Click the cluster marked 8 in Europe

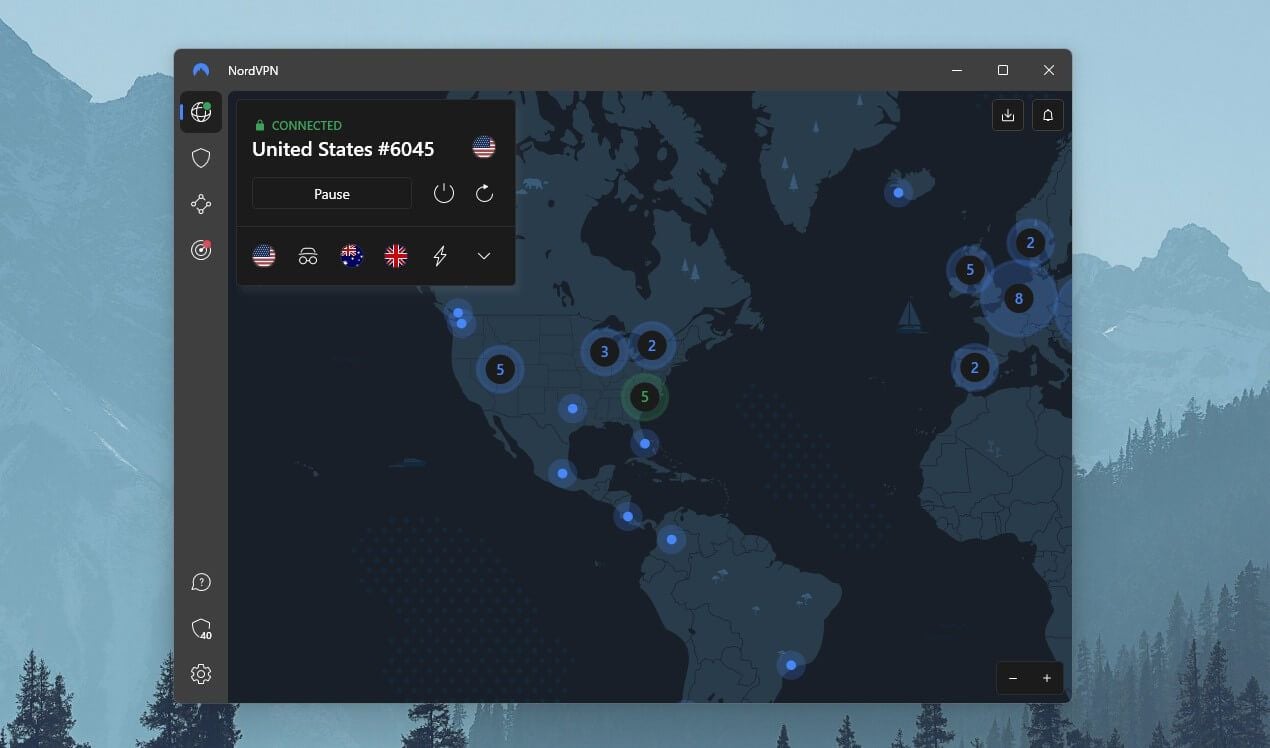click(1018, 298)
